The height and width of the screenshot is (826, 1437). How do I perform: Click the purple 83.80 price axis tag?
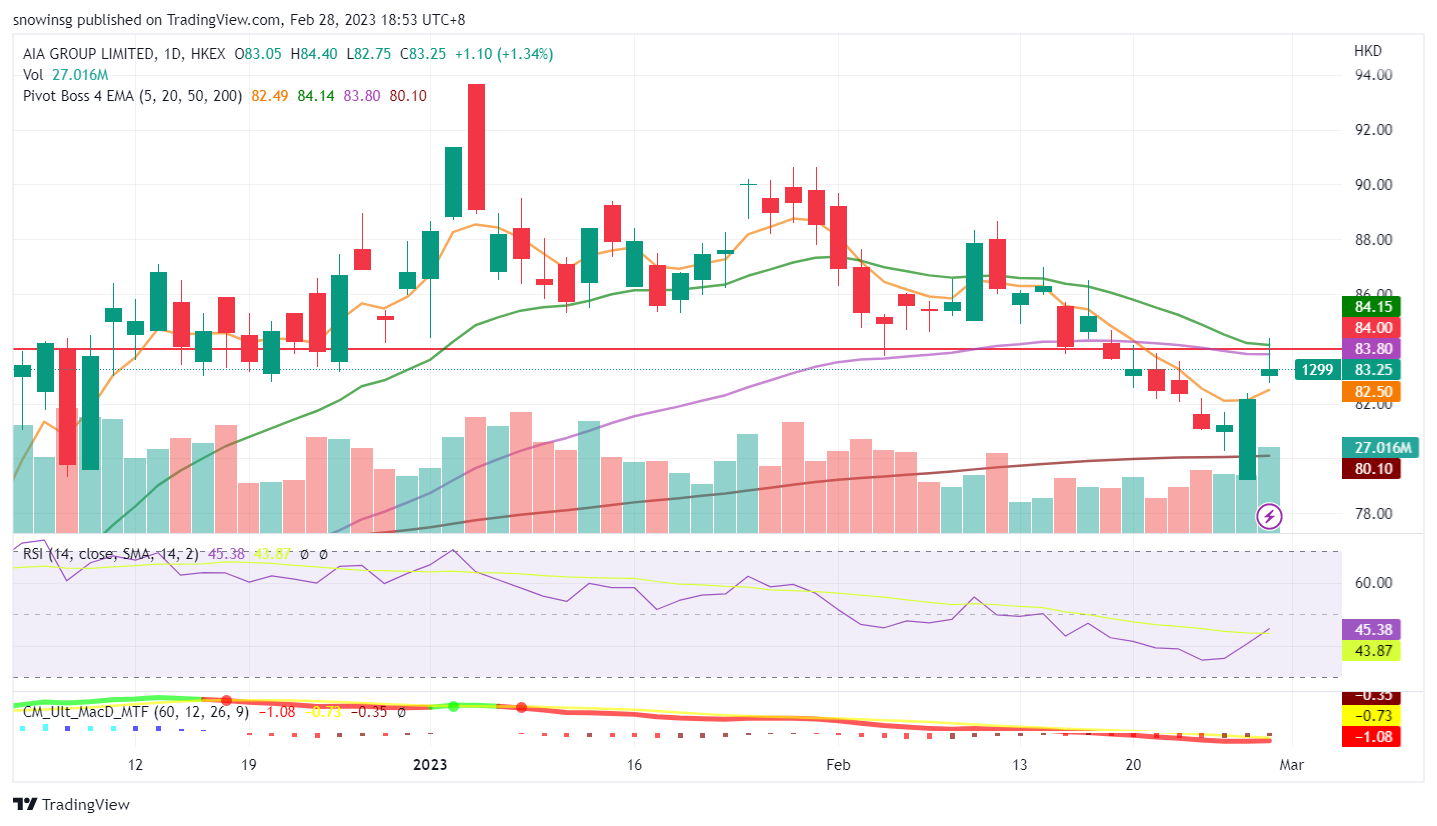click(1373, 349)
